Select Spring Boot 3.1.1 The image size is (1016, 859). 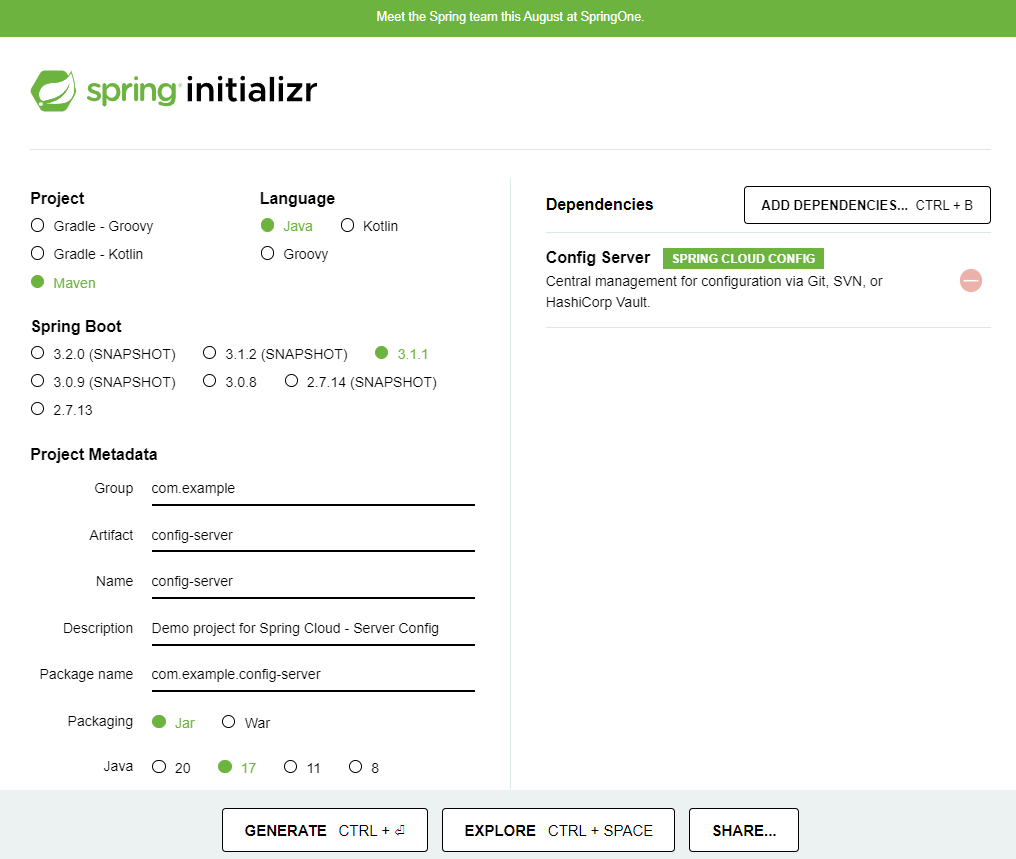[x=401, y=354]
